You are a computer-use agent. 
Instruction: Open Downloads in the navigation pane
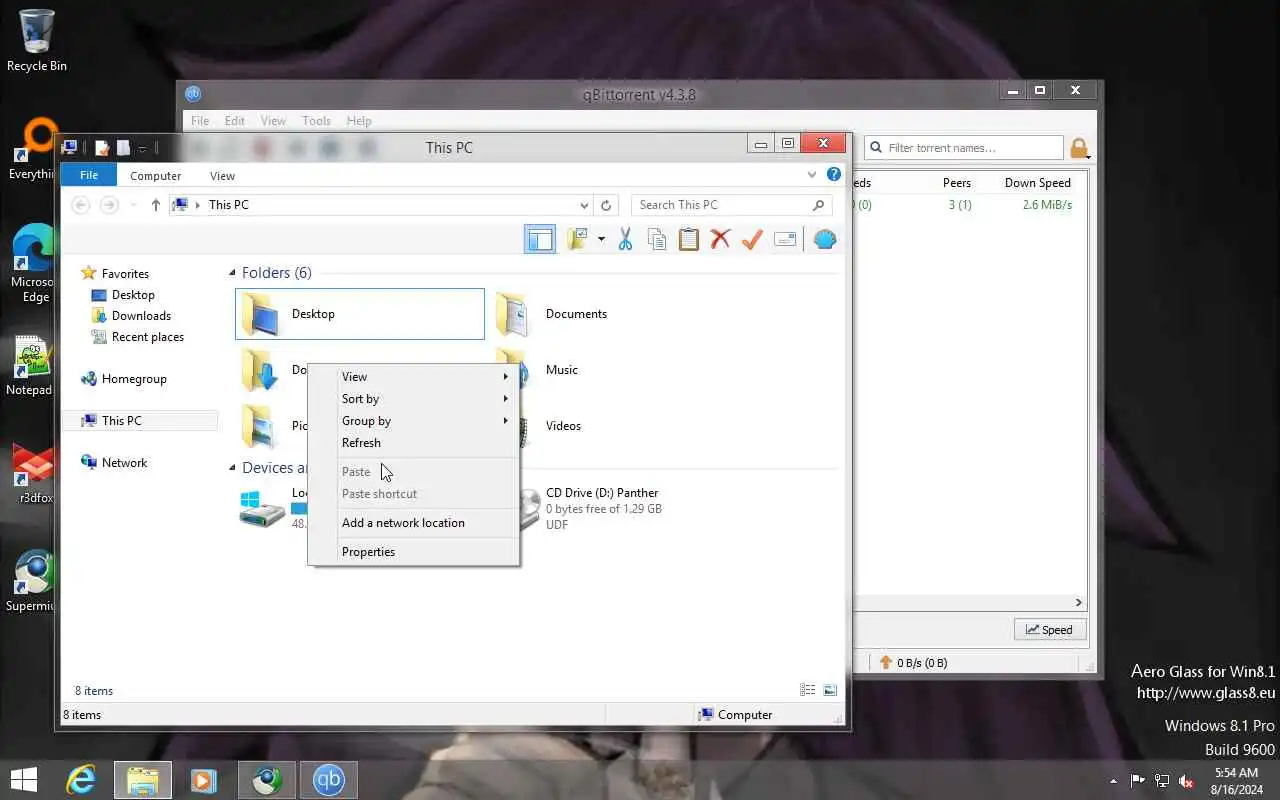coord(141,316)
